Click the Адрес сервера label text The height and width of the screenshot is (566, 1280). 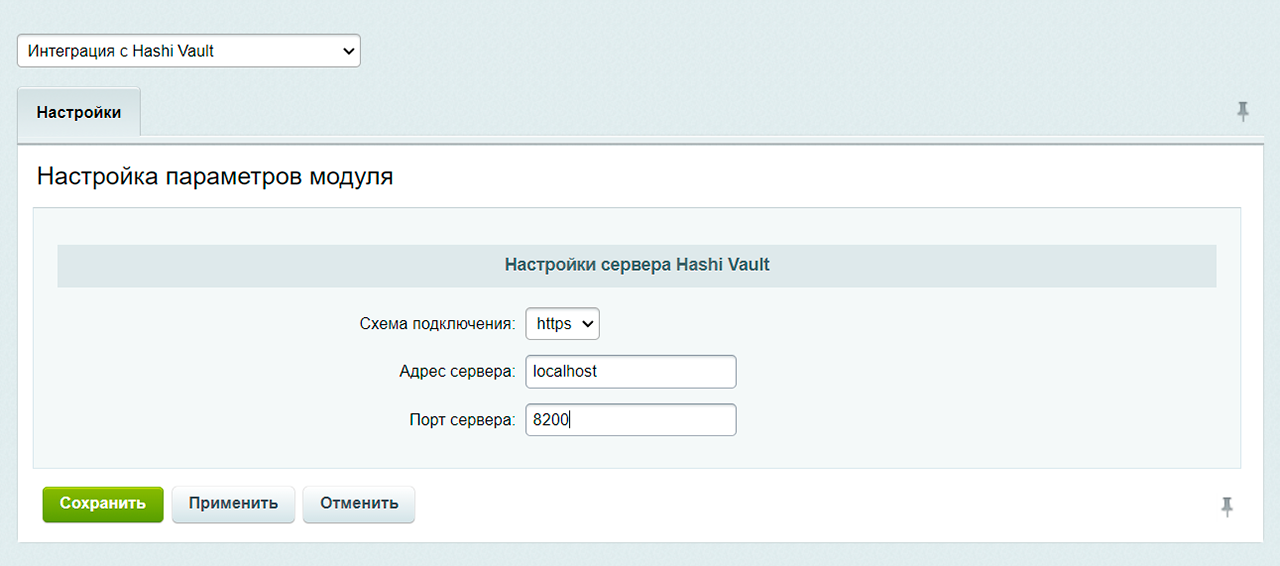tap(457, 372)
